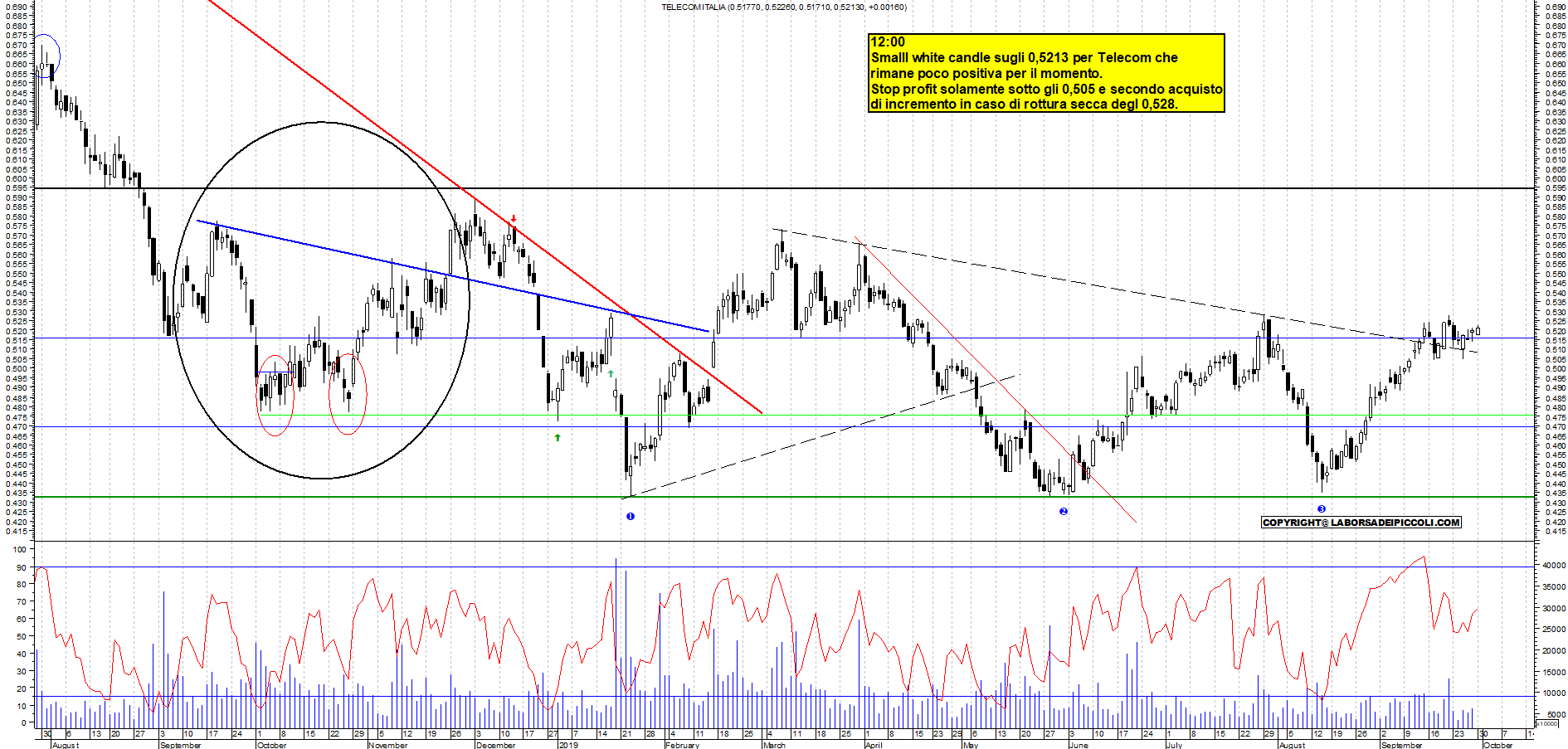Screen dimensions: 1568x749
Task: Click the 40000 volume scale value
Action: tap(1554, 566)
